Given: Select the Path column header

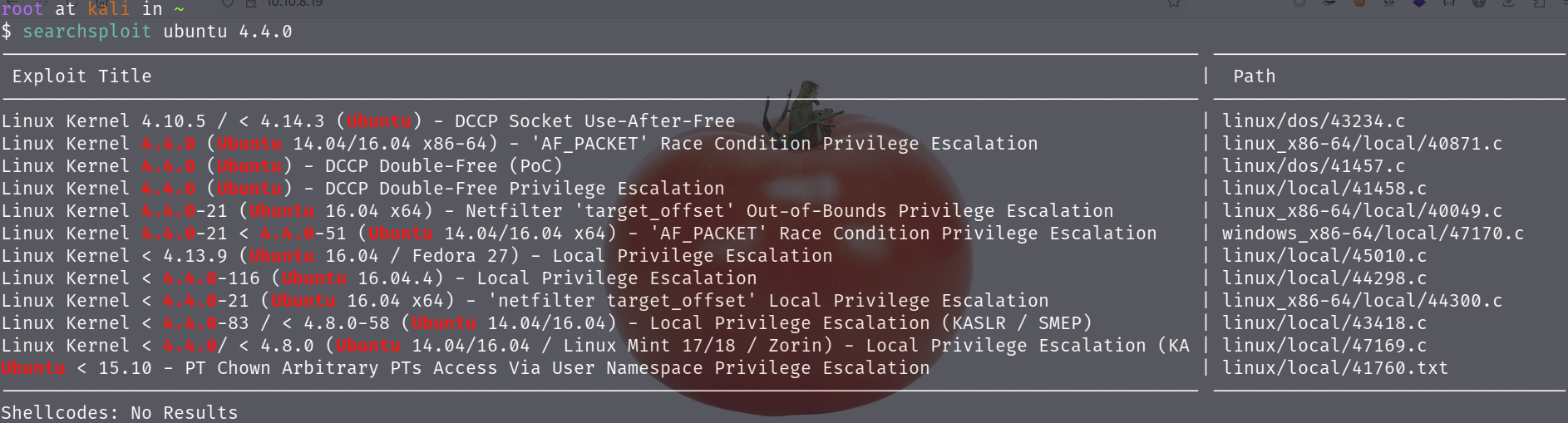Looking at the screenshot, I should [x=1254, y=76].
